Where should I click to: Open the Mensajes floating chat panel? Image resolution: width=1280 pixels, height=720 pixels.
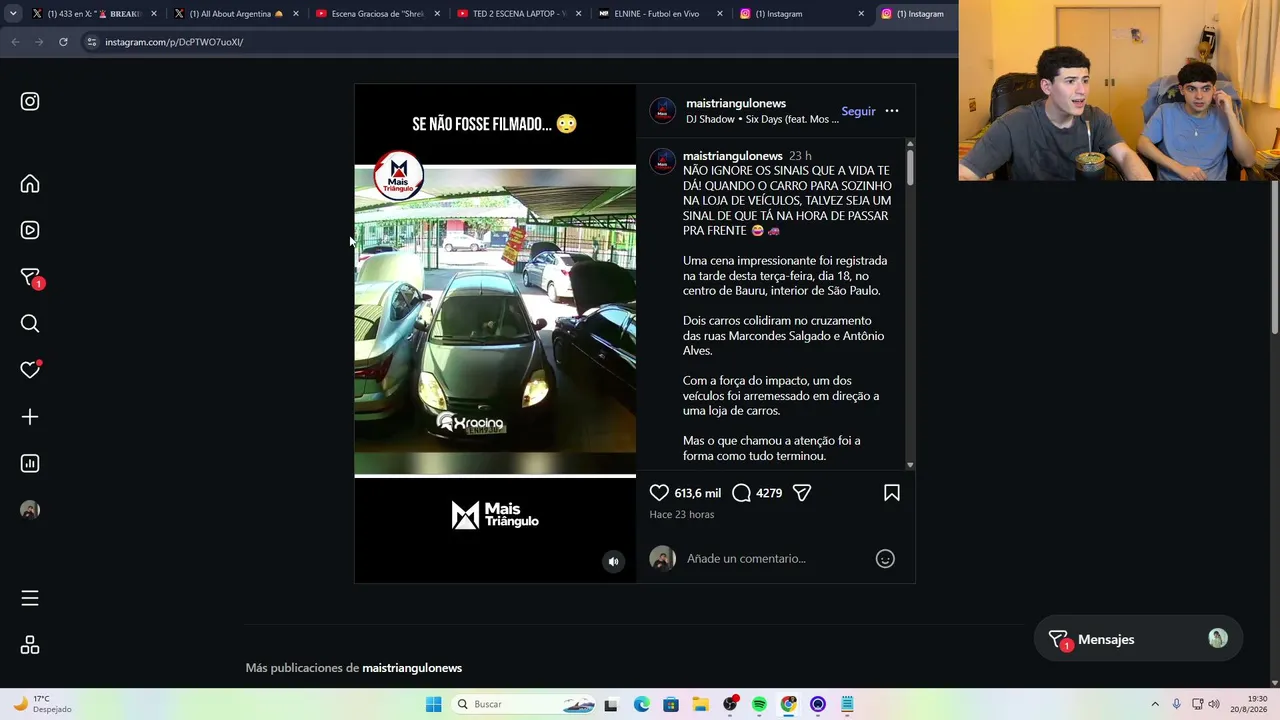tap(1138, 639)
